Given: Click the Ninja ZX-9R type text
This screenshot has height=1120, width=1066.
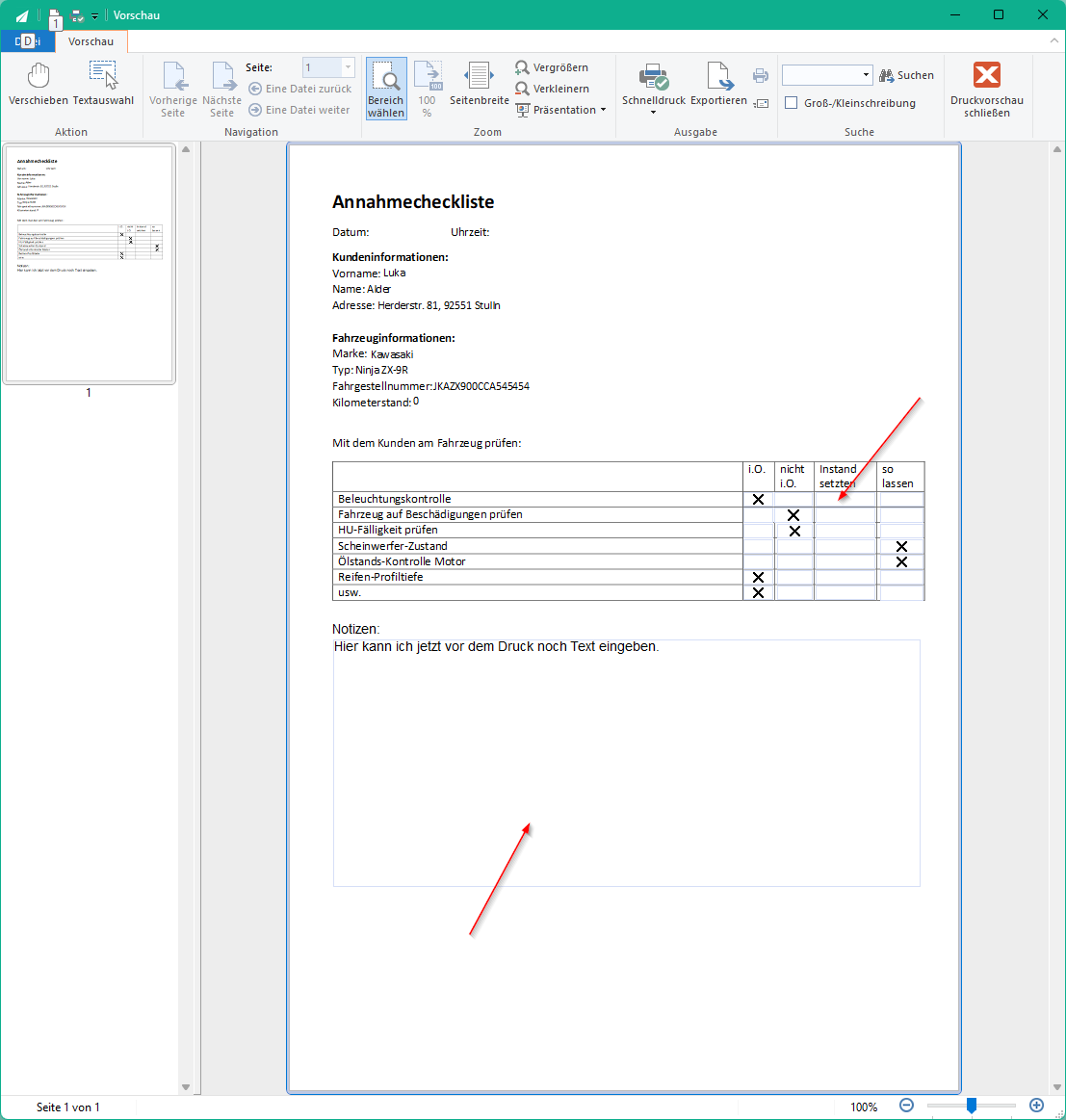Looking at the screenshot, I should click(381, 370).
